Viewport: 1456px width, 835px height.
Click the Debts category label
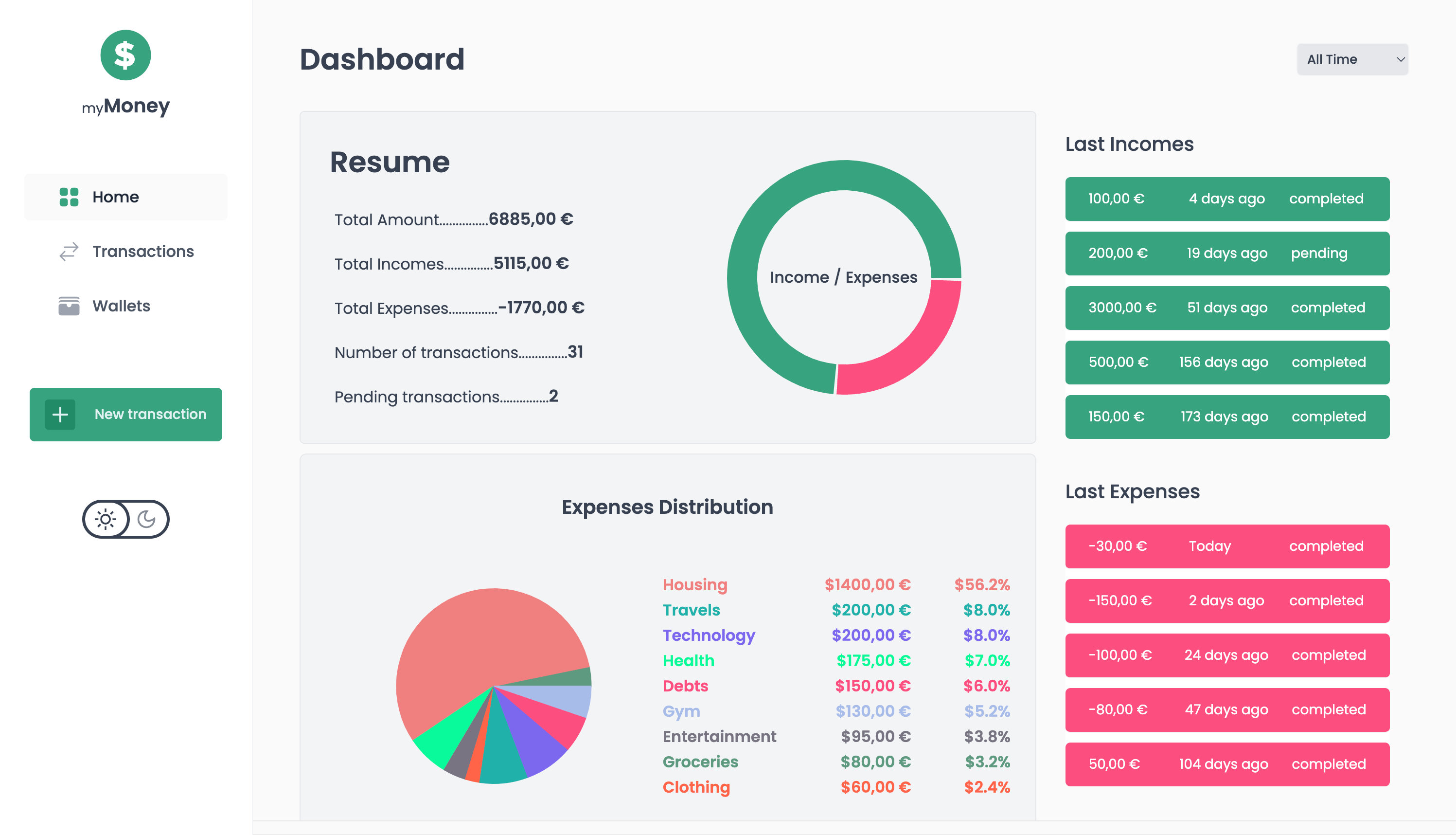[x=685, y=686]
